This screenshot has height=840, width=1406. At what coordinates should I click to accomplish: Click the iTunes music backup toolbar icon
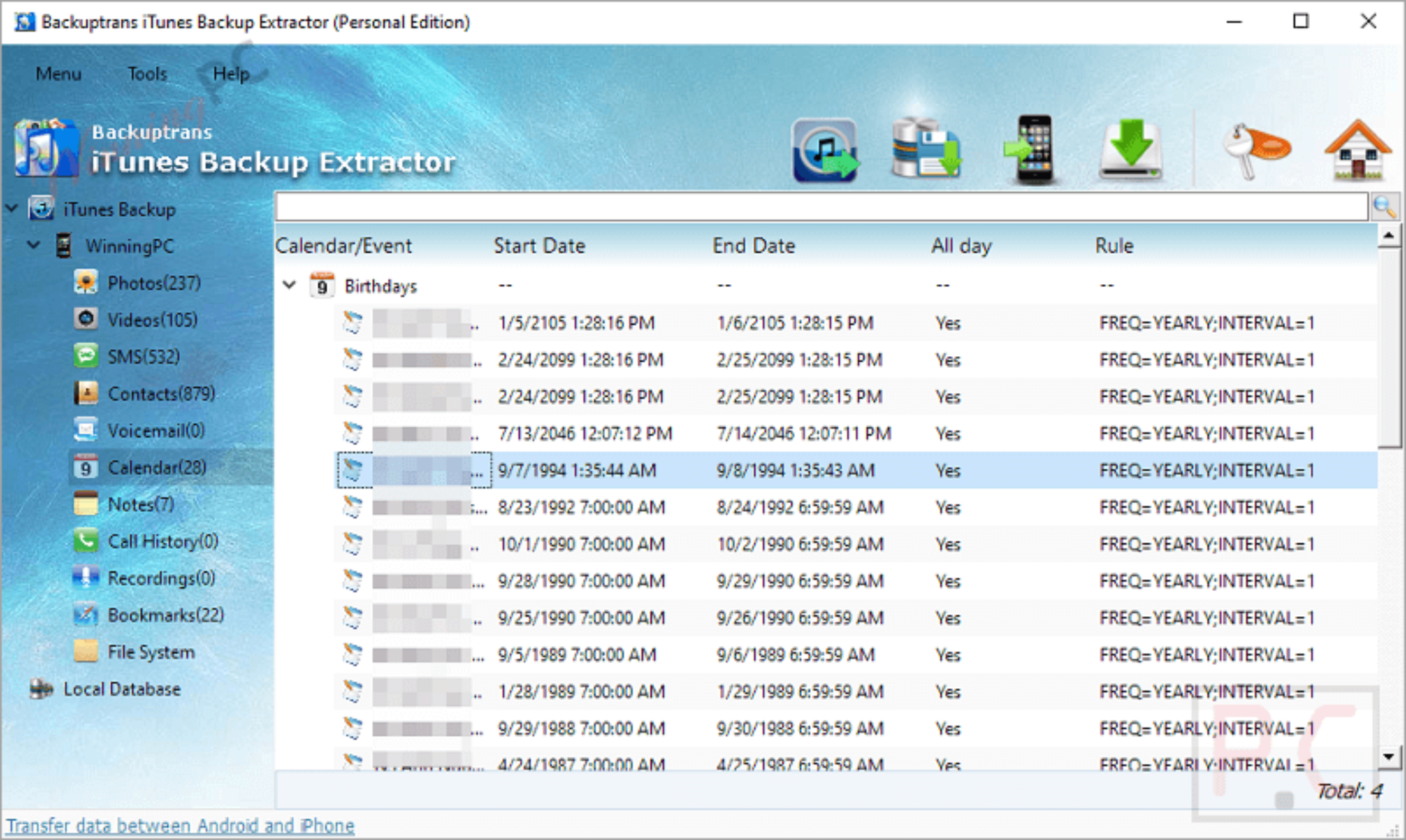(825, 150)
